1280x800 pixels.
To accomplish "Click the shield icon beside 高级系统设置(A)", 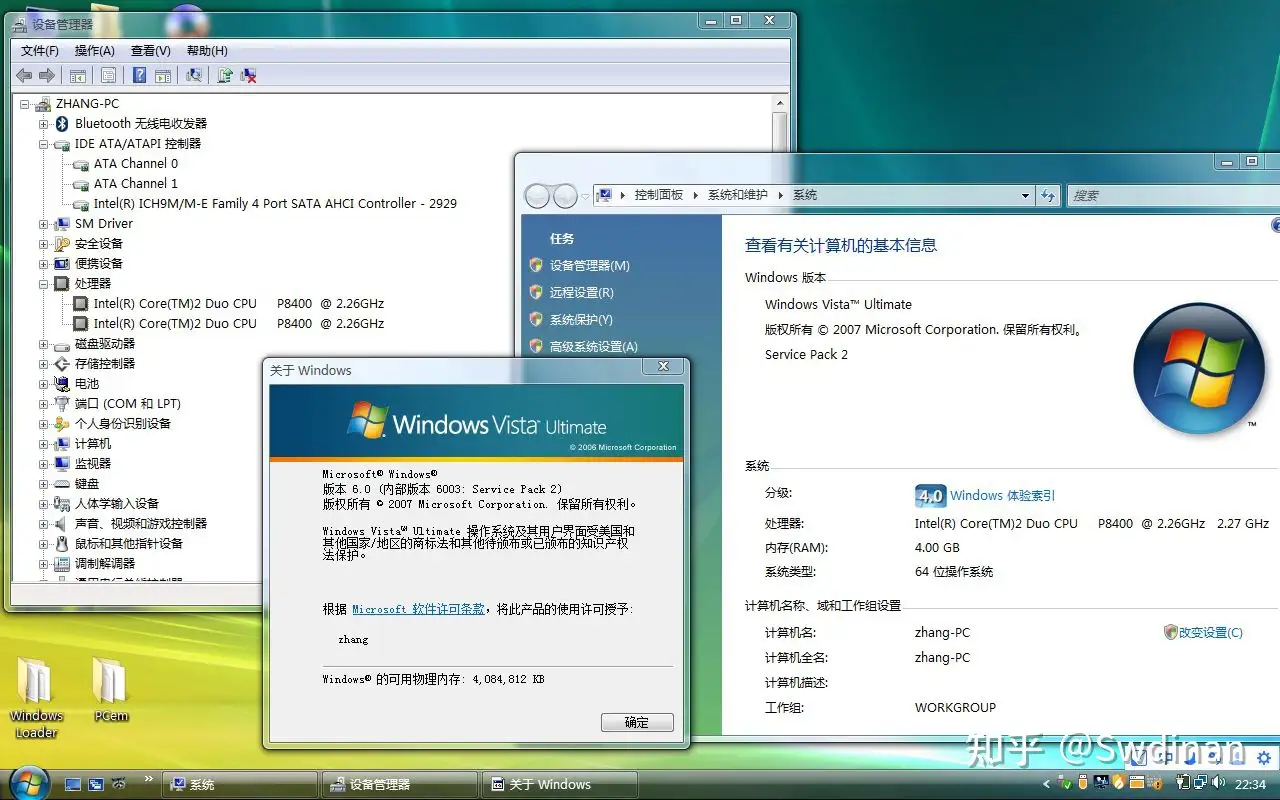I will tap(536, 346).
